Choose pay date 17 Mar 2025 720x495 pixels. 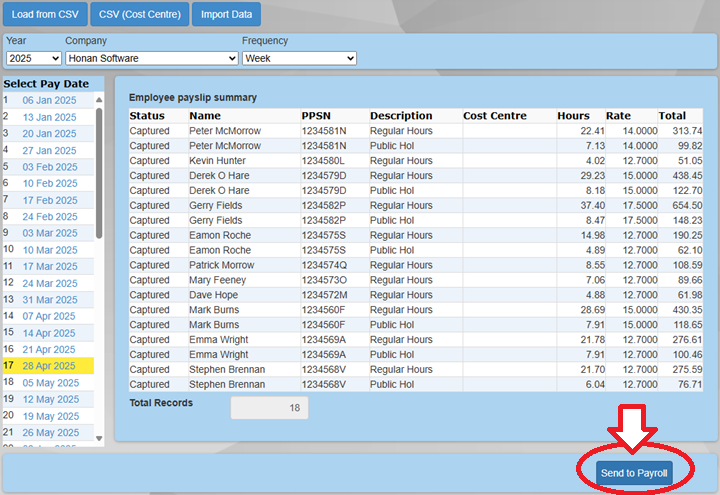point(49,266)
